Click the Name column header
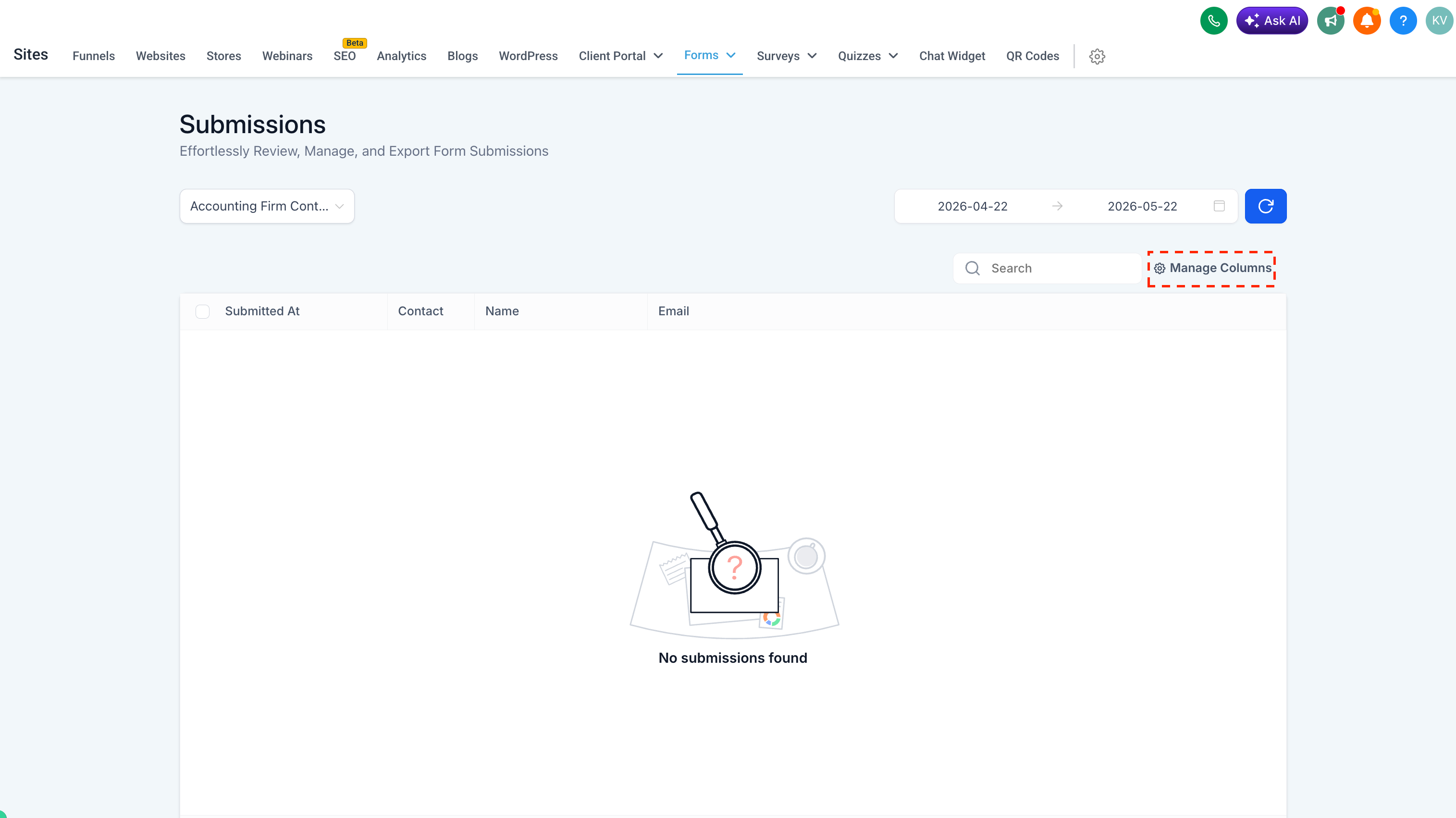Image resolution: width=1456 pixels, height=818 pixels. point(502,311)
